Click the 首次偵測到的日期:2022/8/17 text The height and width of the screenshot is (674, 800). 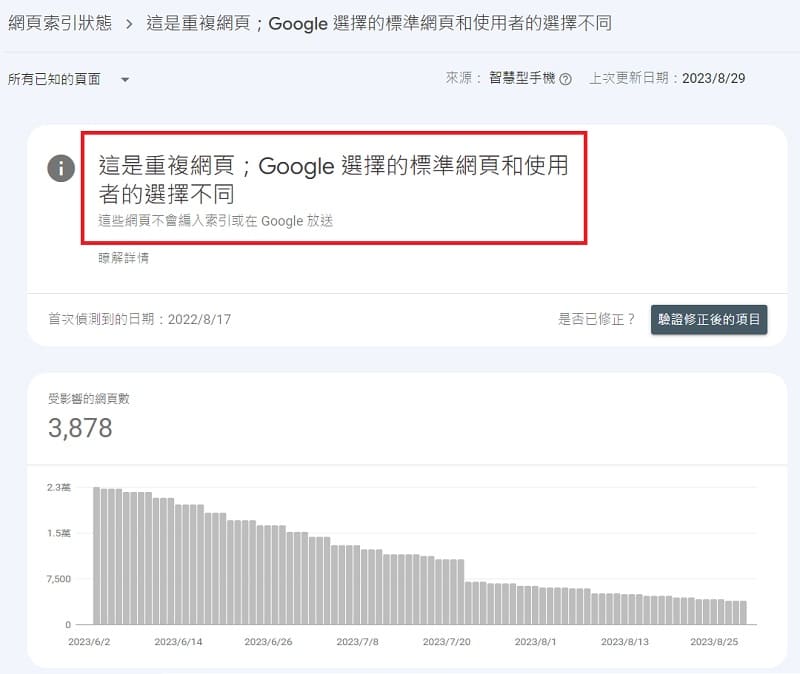139,319
